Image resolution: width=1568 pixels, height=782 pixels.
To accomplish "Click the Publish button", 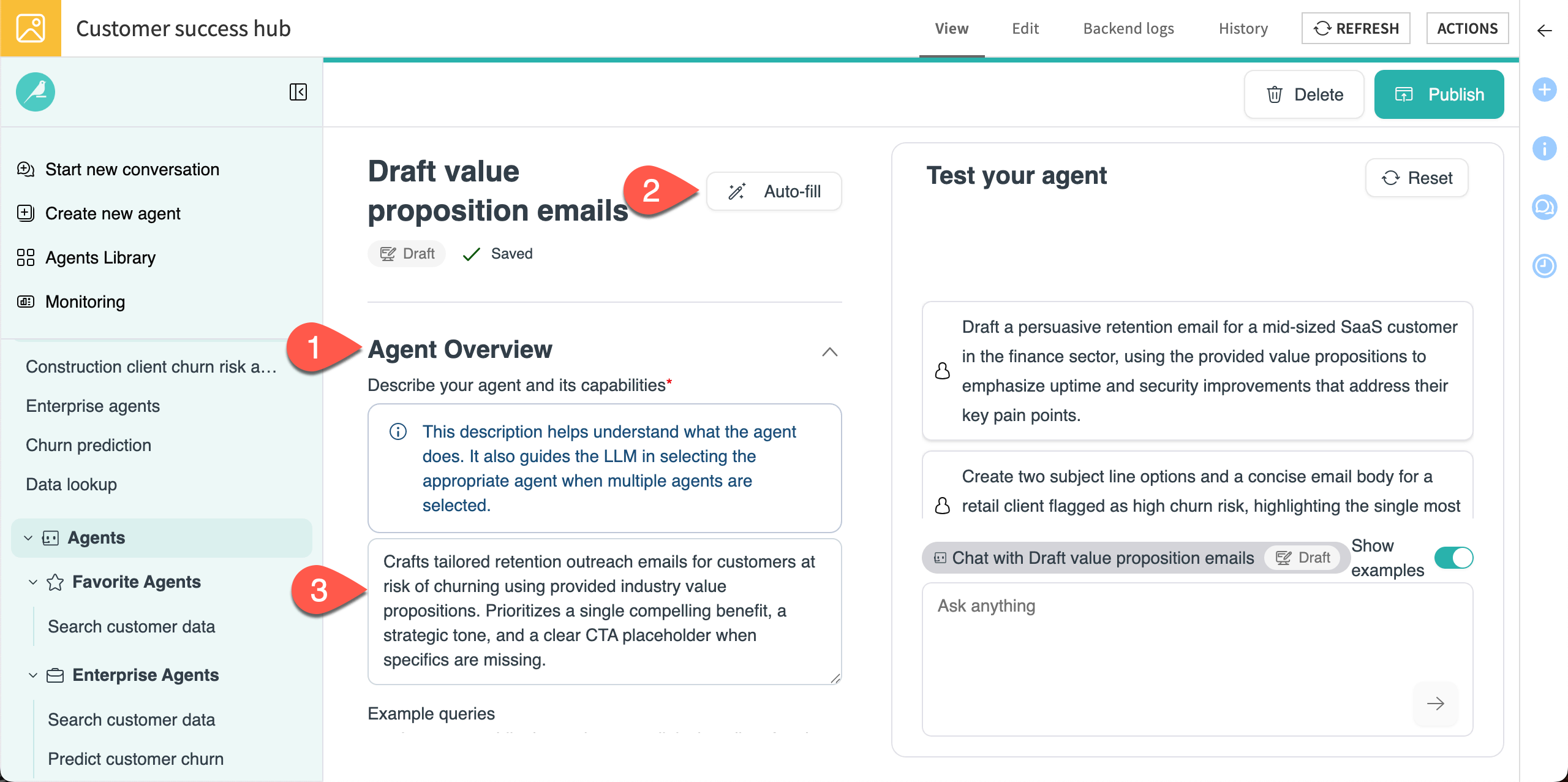I will pos(1439,94).
